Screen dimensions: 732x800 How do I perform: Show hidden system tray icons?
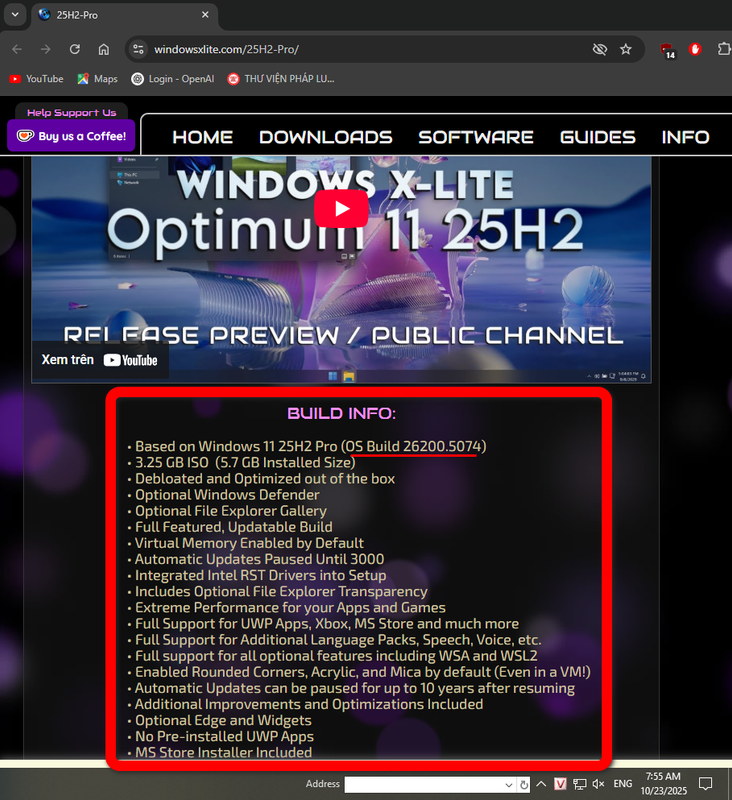tap(541, 784)
